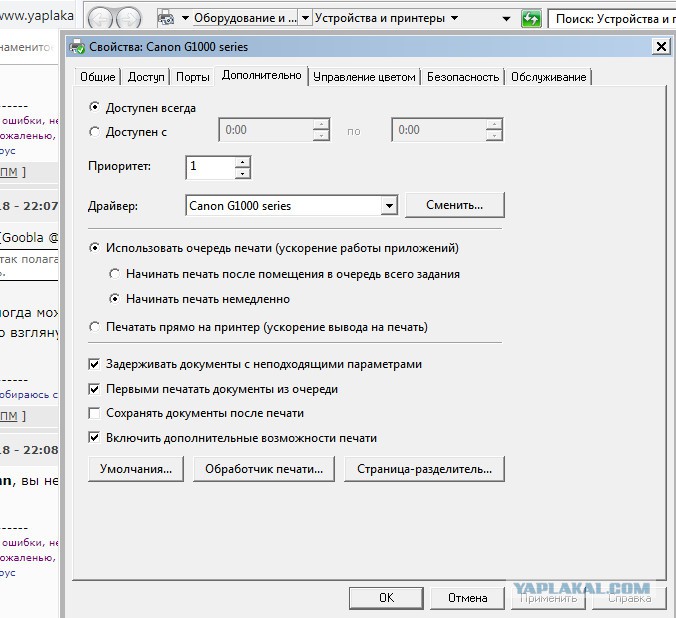Open the Дополнительно tab
Viewport: 676px width, 618px height.
pos(261,75)
